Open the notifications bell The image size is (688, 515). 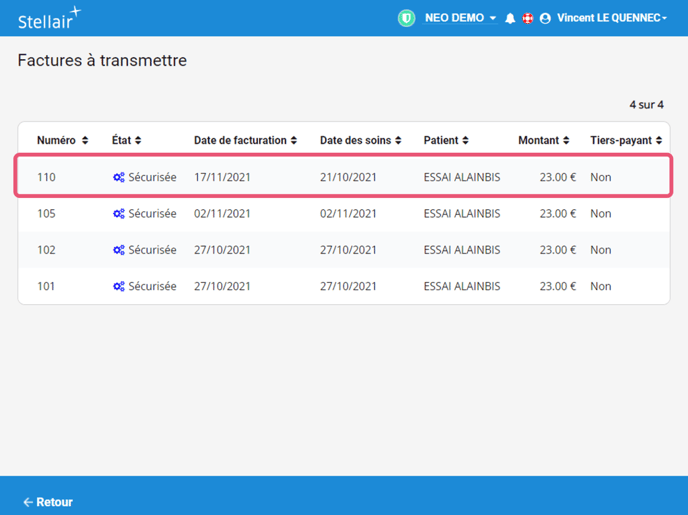tap(510, 19)
